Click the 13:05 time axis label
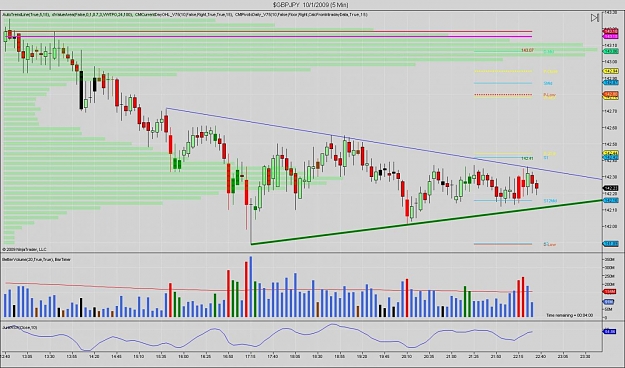 27,356
